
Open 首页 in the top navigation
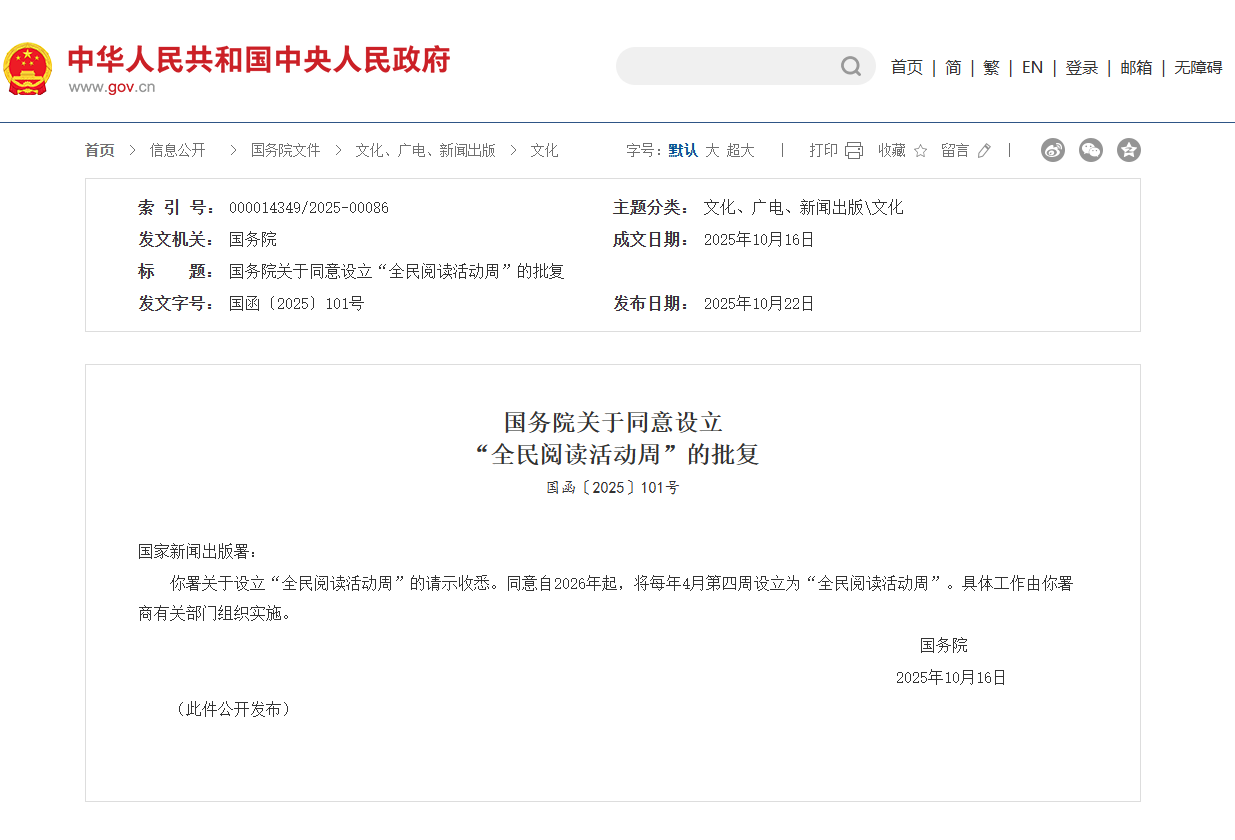906,67
